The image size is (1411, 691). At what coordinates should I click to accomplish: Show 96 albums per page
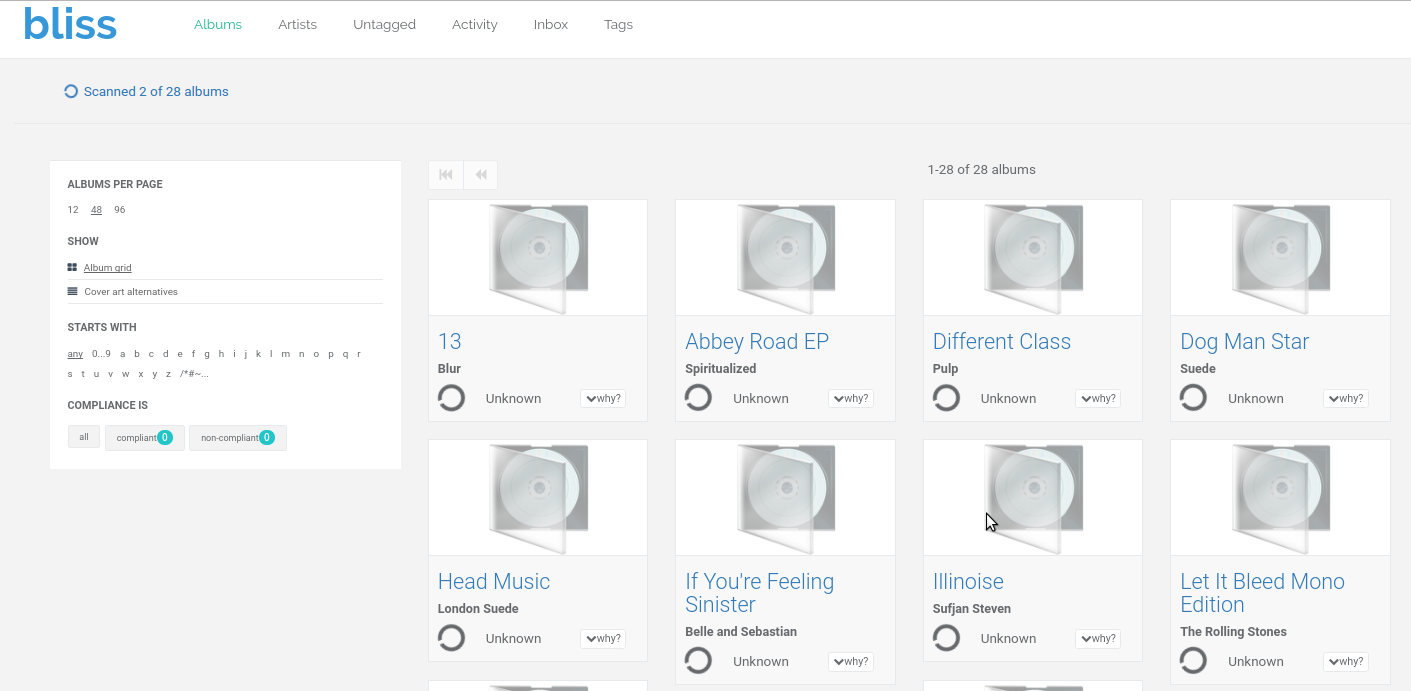[120, 210]
